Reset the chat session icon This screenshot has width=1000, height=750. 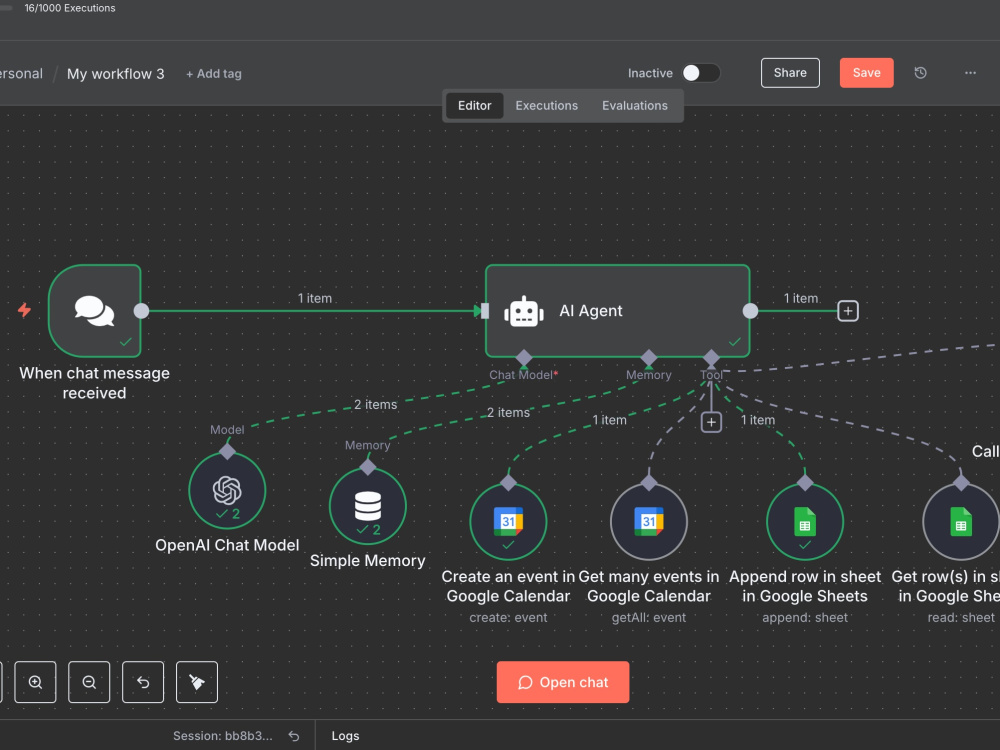(293, 736)
